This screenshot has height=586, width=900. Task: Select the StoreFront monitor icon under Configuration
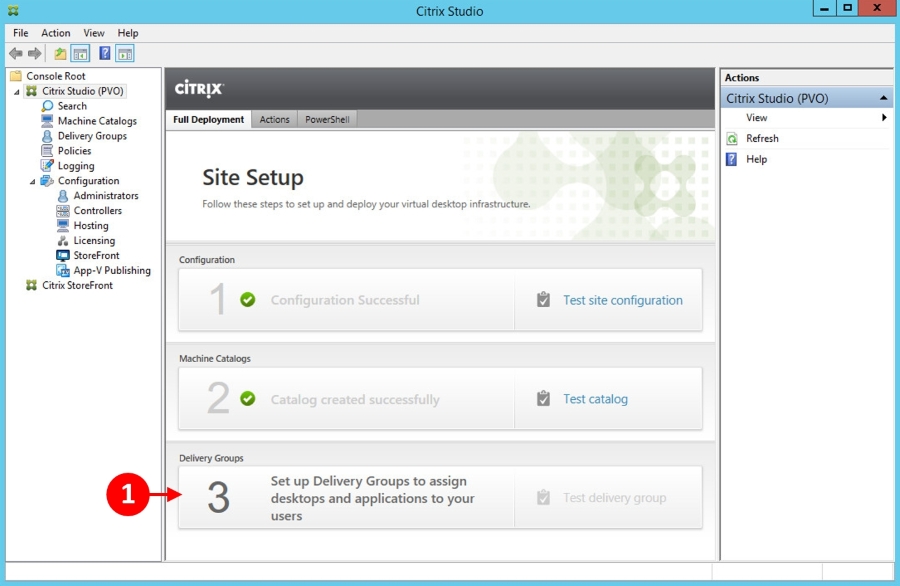[x=63, y=255]
